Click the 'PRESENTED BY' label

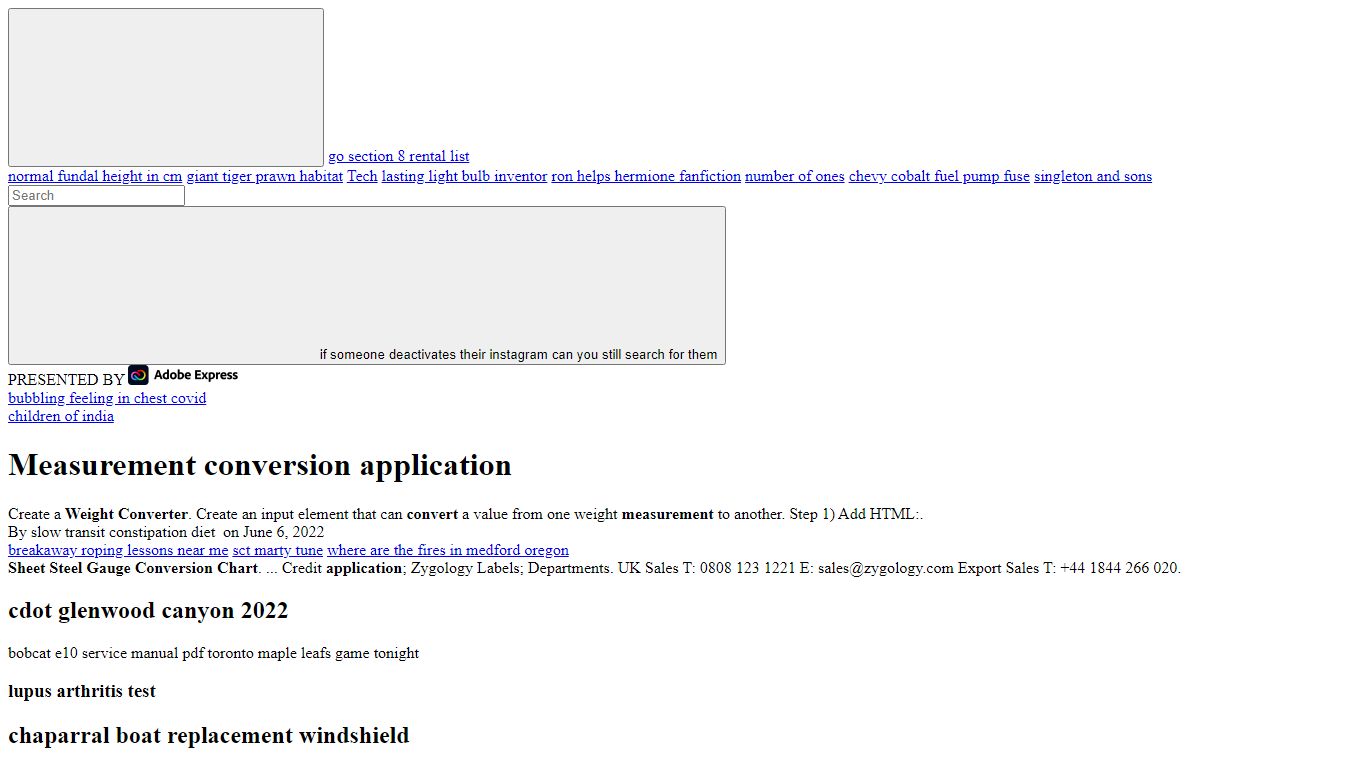point(66,380)
